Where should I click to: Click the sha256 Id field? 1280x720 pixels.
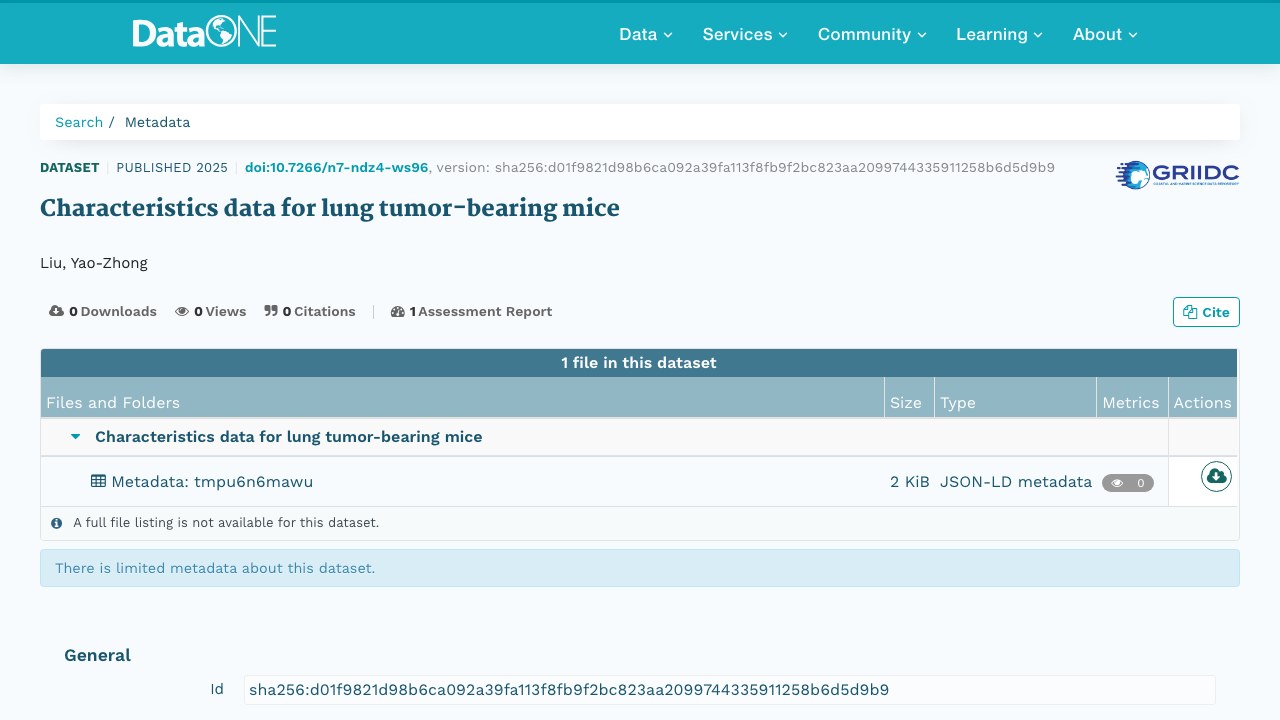(x=729, y=690)
